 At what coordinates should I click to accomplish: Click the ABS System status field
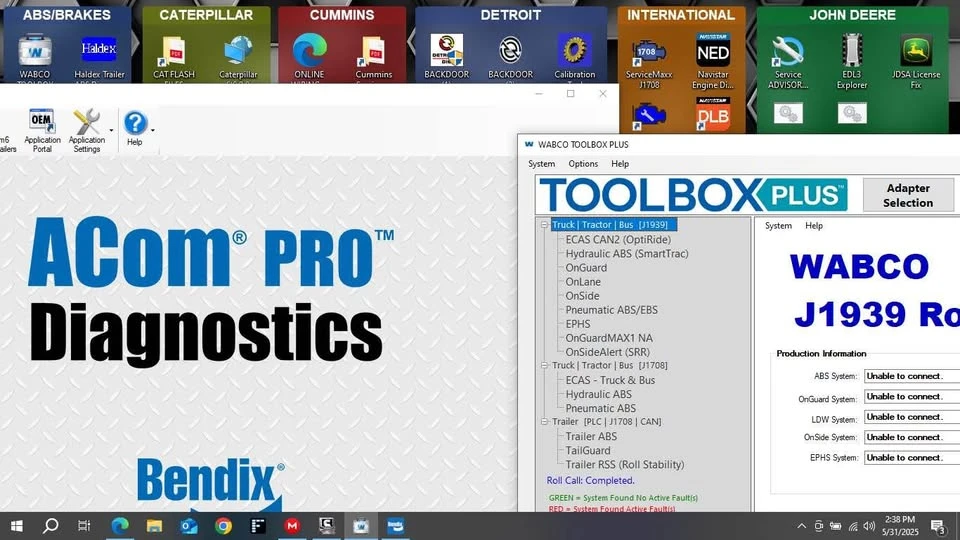click(912, 376)
